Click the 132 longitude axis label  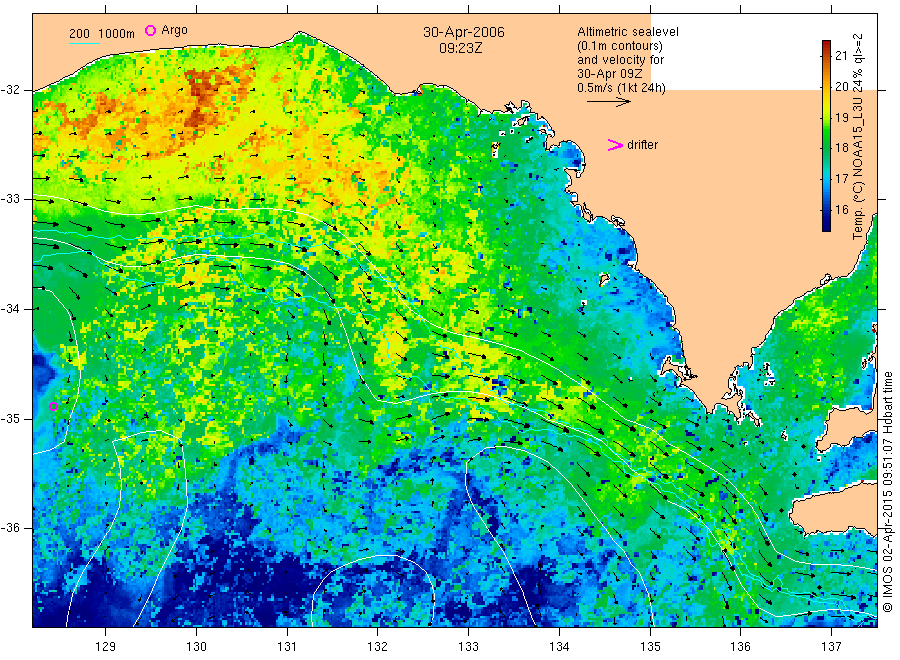pyautogui.click(x=378, y=647)
